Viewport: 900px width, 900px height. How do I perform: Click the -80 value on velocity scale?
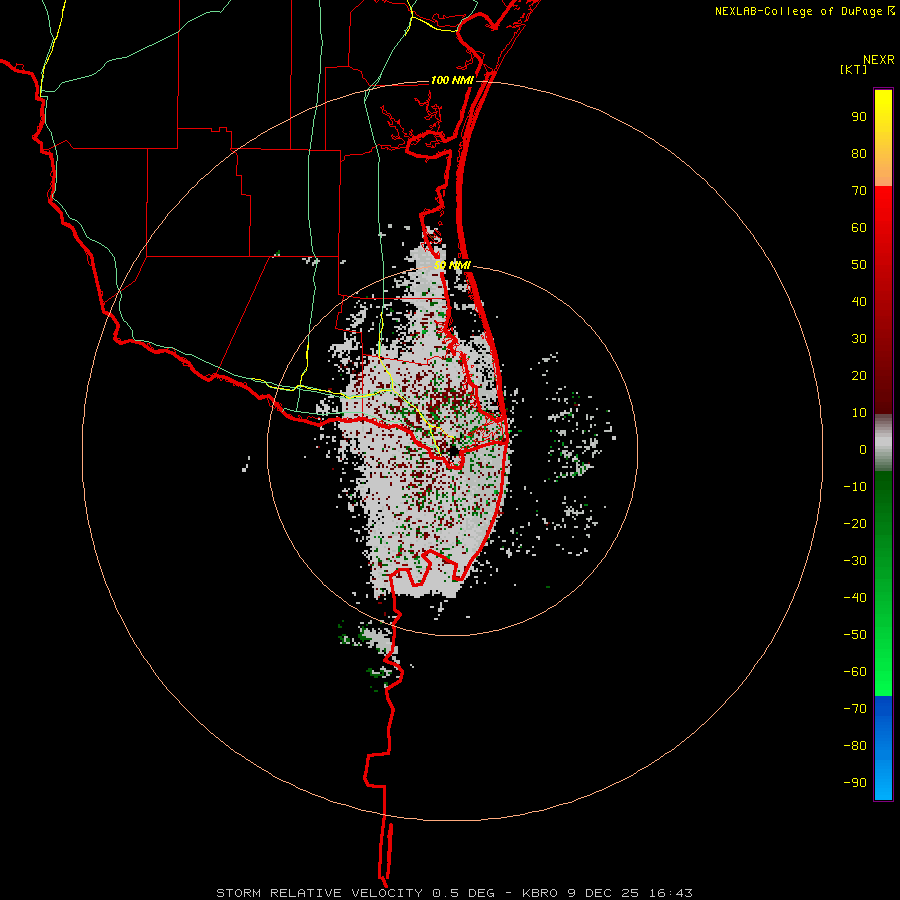click(x=855, y=746)
